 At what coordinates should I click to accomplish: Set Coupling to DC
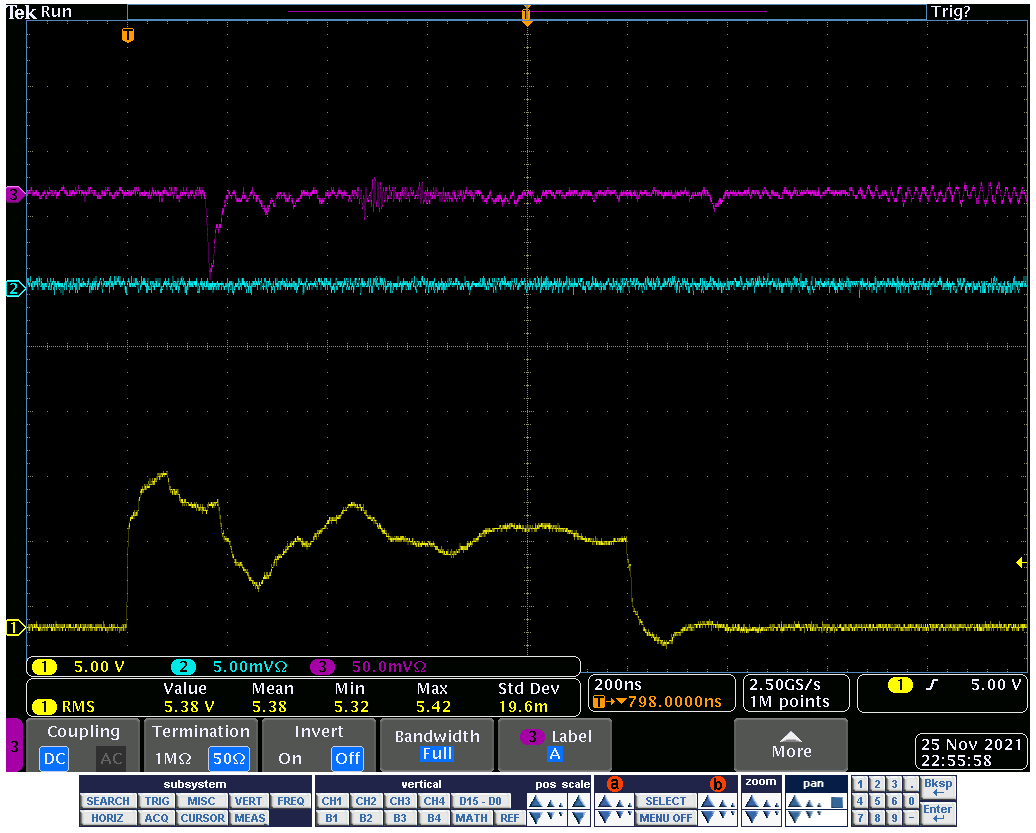pos(54,759)
